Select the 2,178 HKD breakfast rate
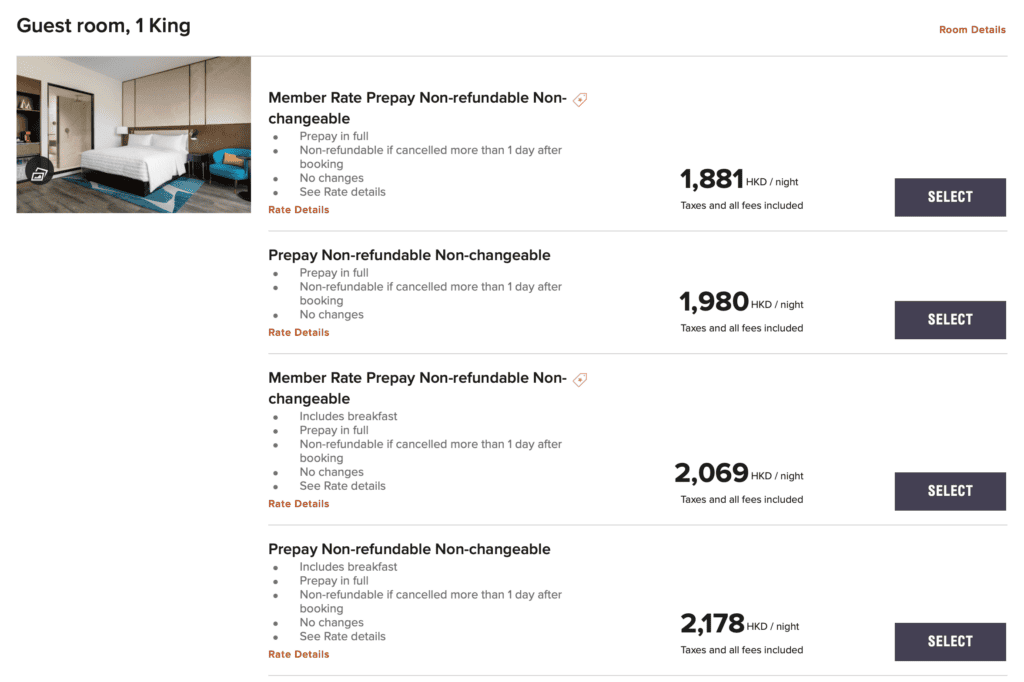This screenshot has height=682, width=1024. (949, 641)
